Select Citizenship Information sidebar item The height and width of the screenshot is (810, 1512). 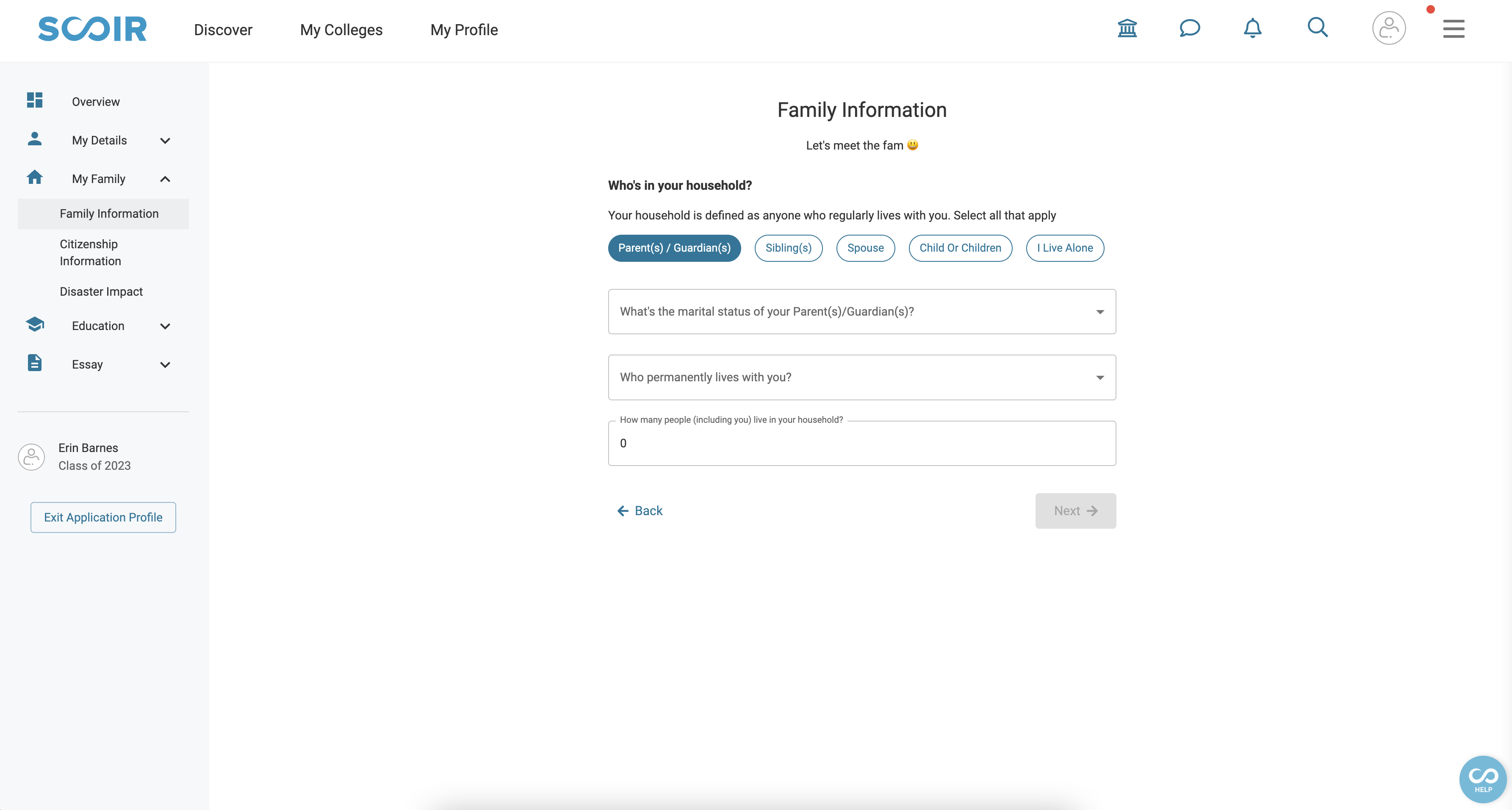tap(90, 252)
